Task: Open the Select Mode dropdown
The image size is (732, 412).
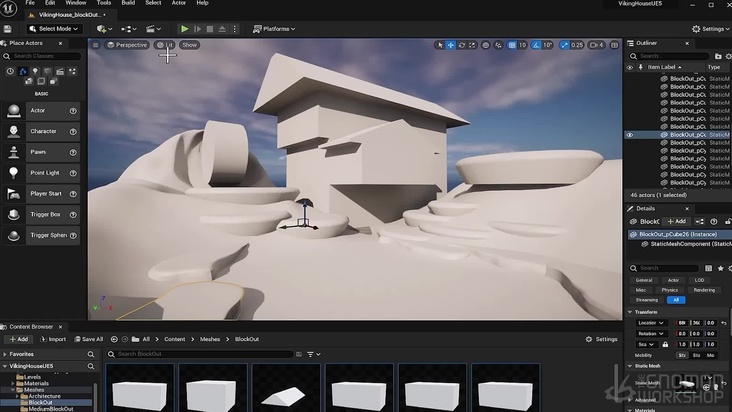Action: pos(53,29)
